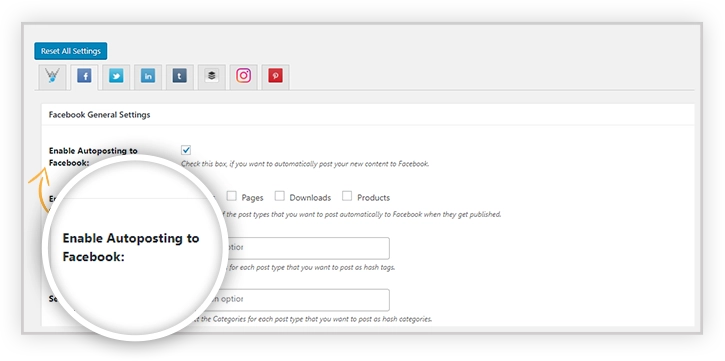
Task: Check the Pages post type checkbox
Action: [x=232, y=196]
